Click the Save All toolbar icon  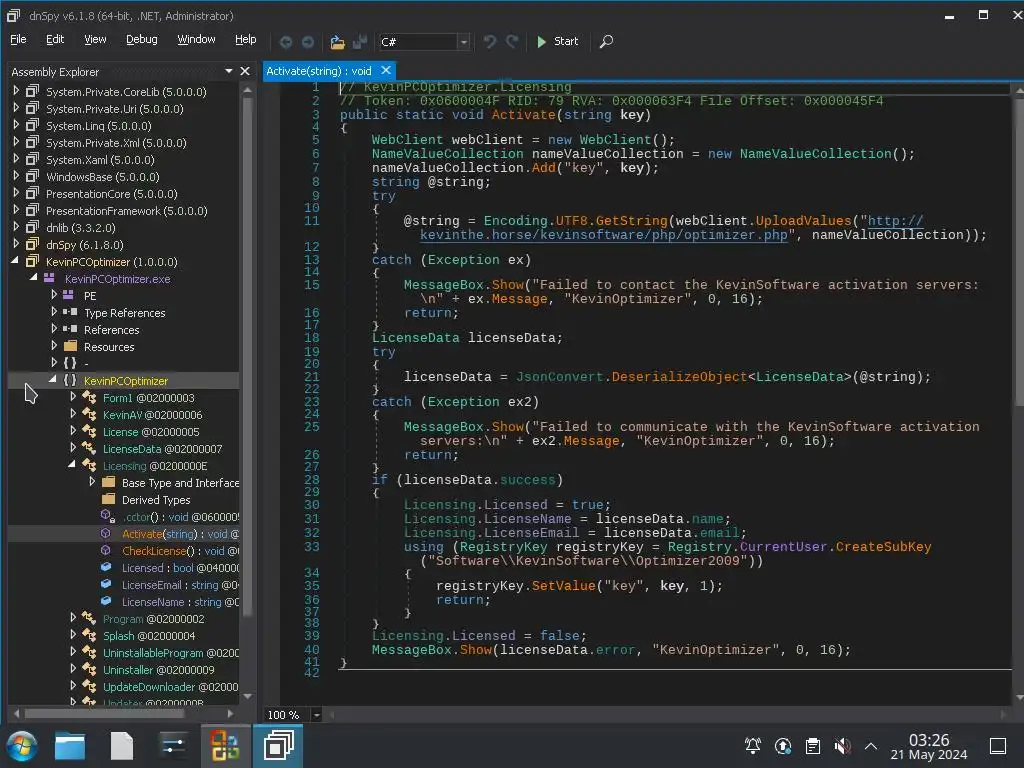[x=360, y=42]
